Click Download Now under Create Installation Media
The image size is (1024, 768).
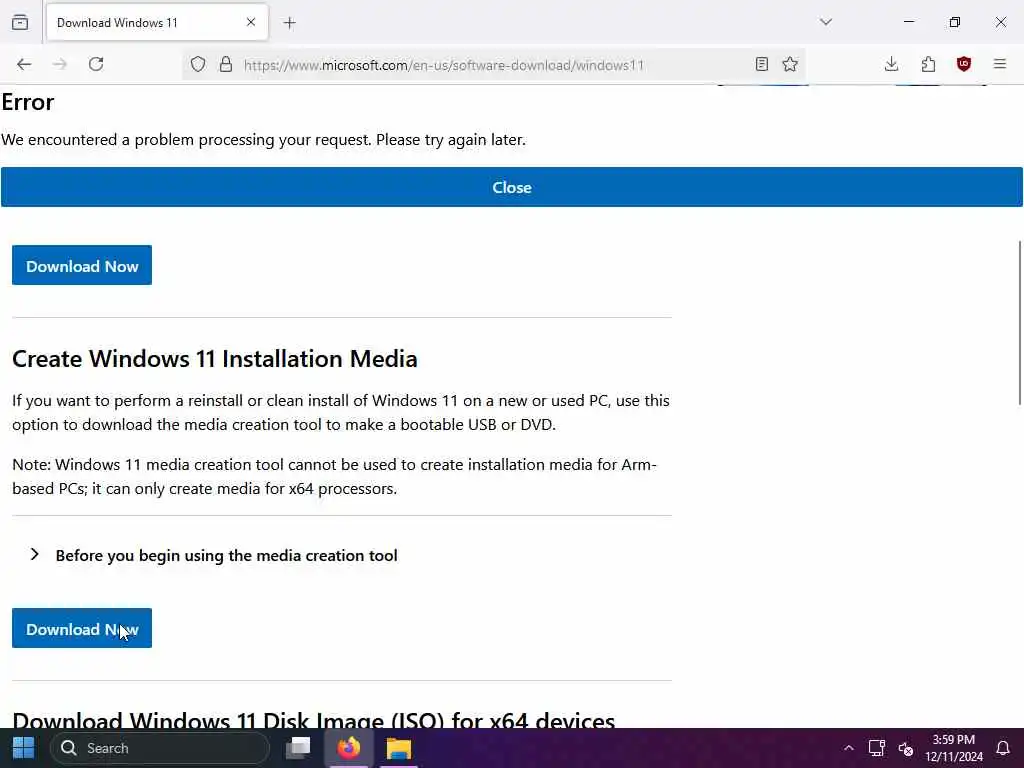(x=82, y=628)
